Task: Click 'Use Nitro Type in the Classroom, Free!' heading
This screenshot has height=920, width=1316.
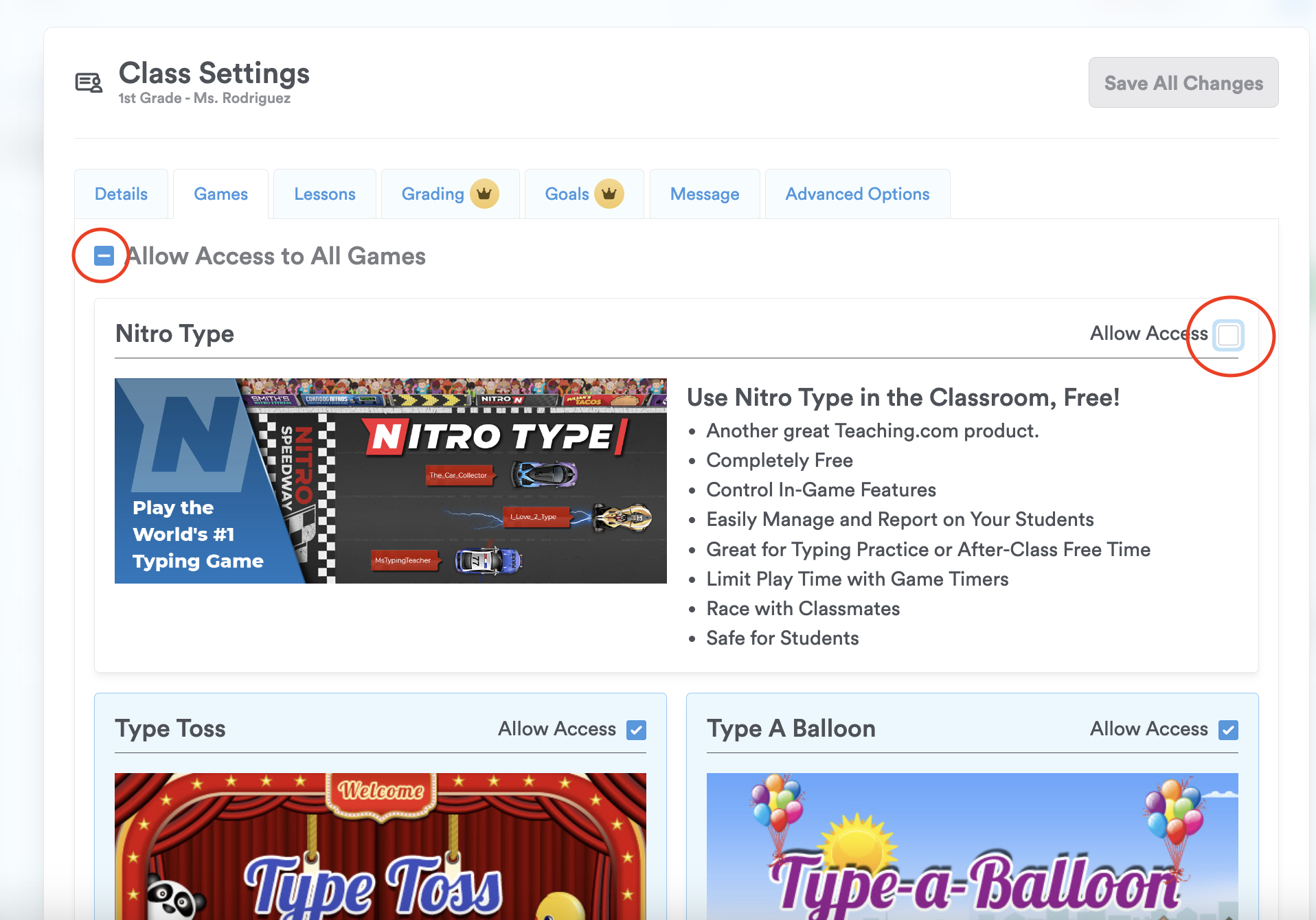Action: pos(904,398)
